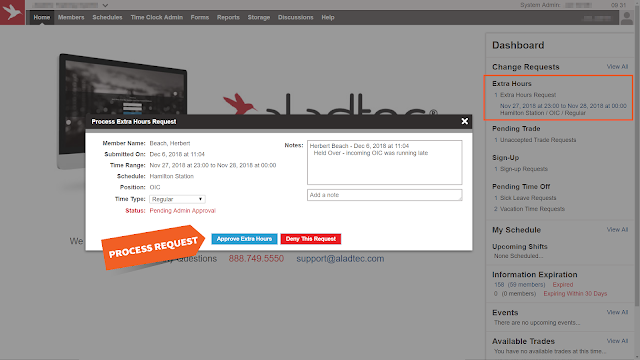This screenshot has width=640, height=360.
Task: Open the Schedules menu
Action: 107,18
